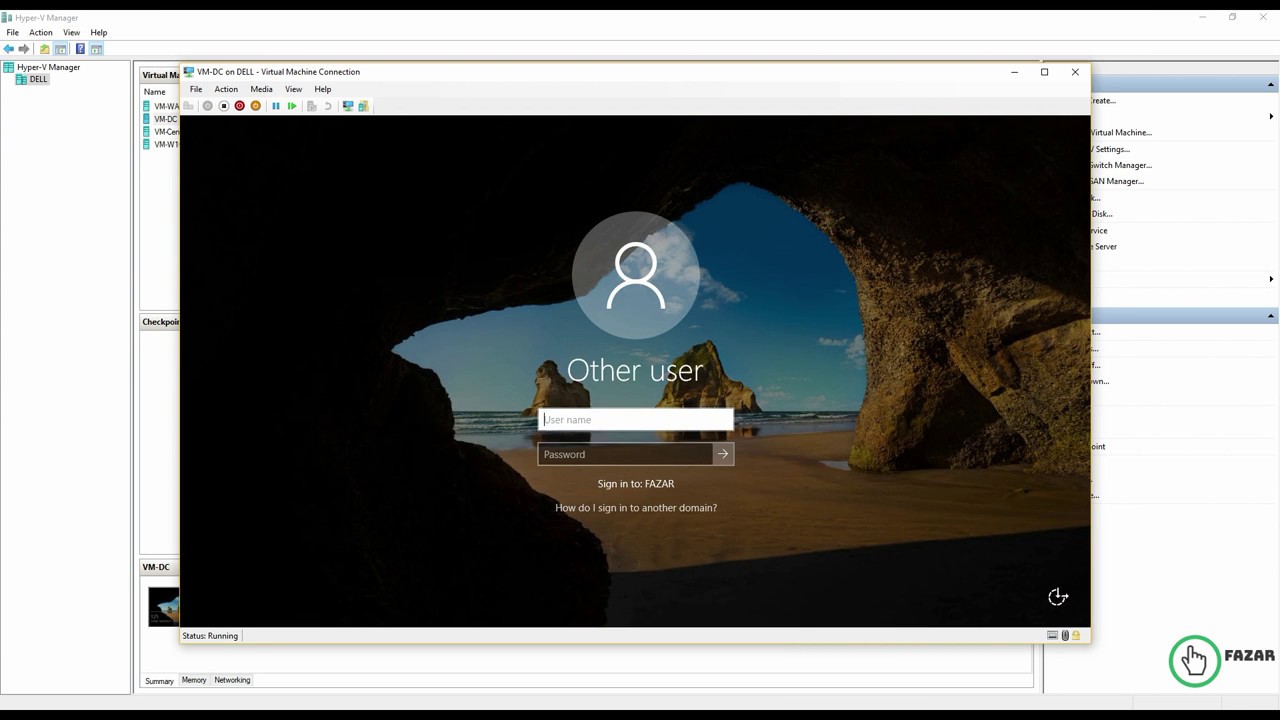Click the user avatar circle on login screen
This screenshot has height=720, width=1280.
coord(635,275)
